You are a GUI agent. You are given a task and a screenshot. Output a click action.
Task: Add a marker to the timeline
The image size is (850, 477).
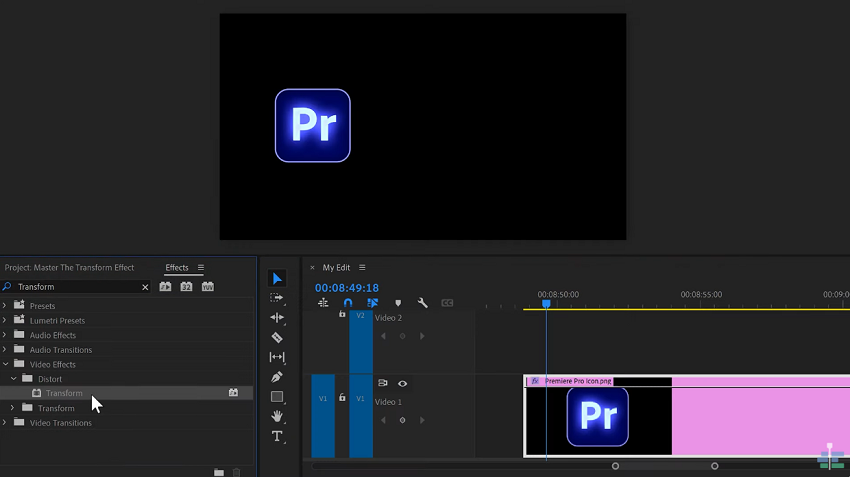point(398,304)
